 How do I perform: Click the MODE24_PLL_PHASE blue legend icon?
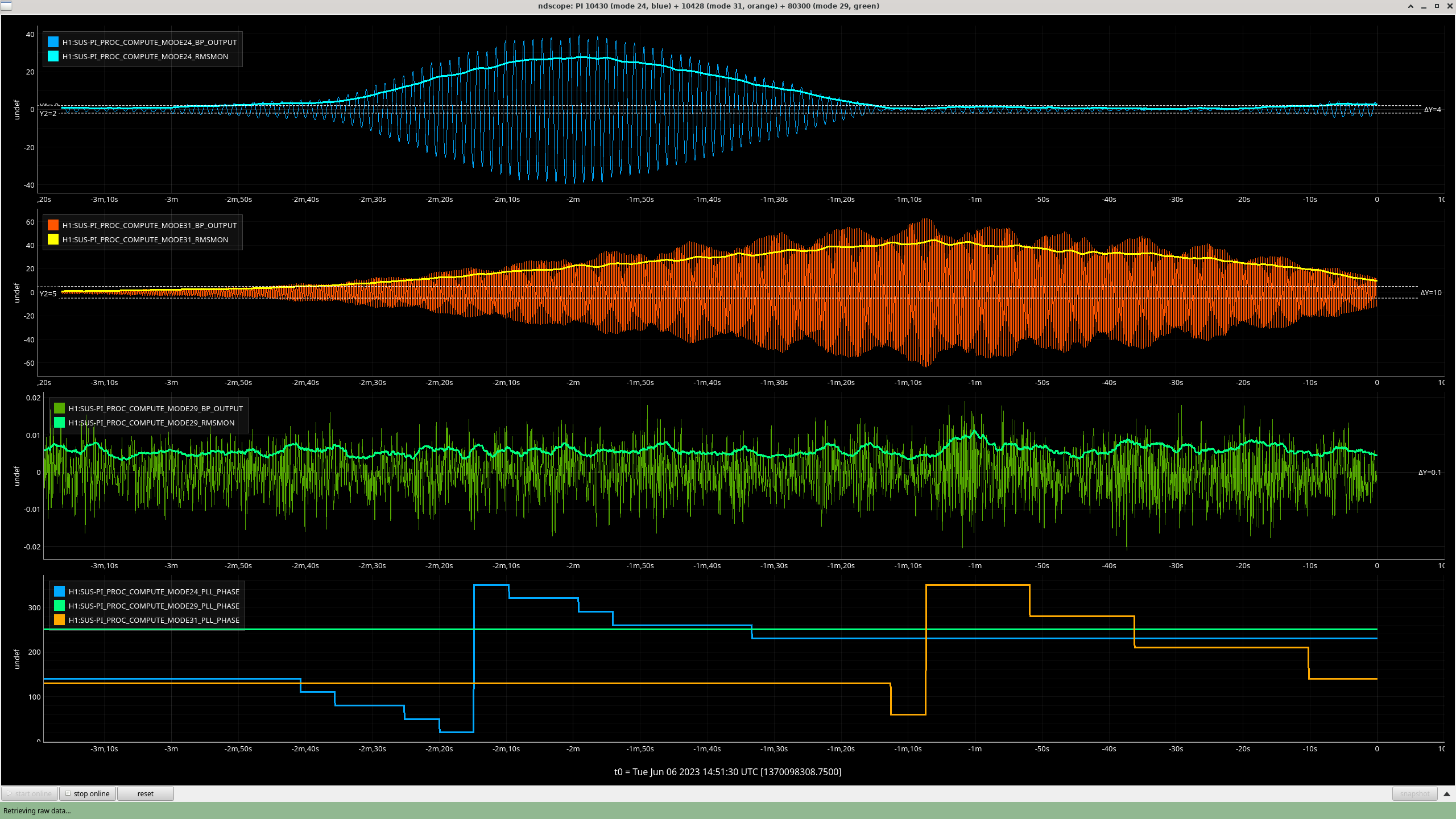coord(59,591)
